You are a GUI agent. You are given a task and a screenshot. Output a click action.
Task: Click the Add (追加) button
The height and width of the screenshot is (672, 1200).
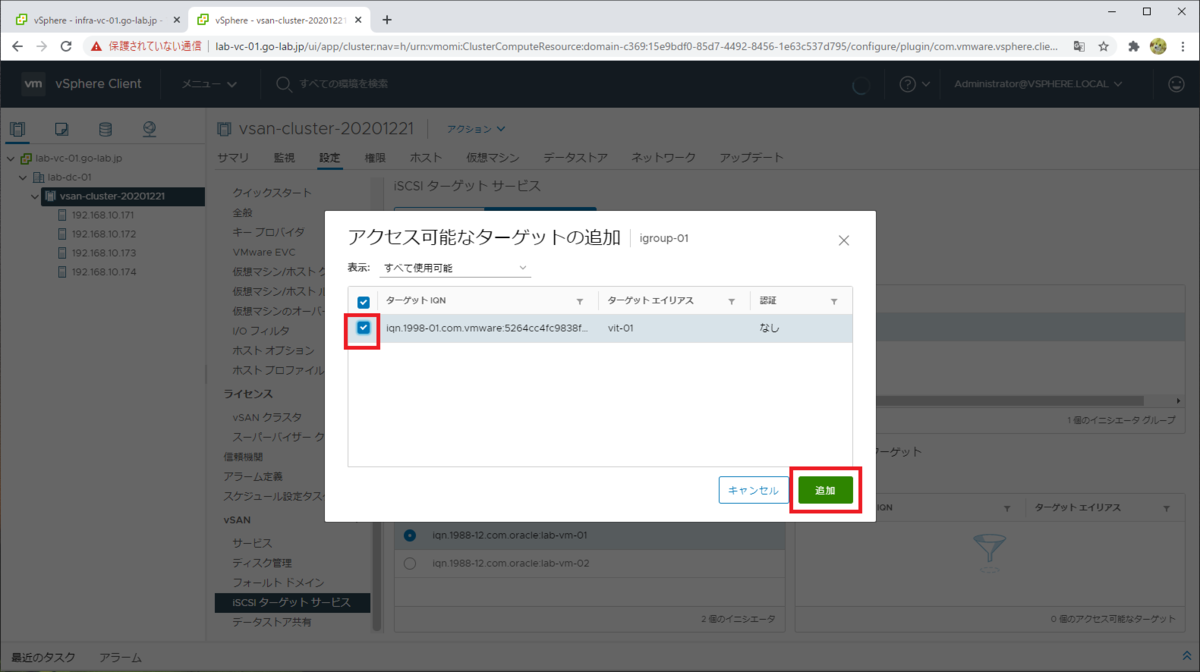coord(825,490)
